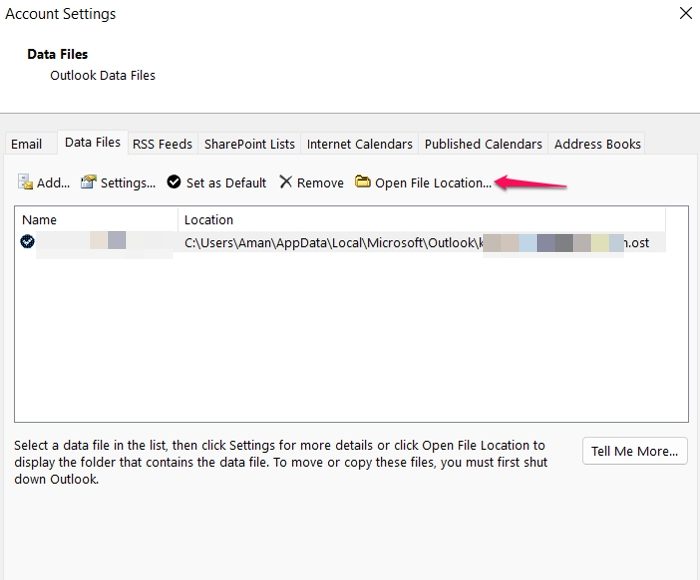Switch to Internet Calendars tab
Image resolution: width=700 pixels, height=580 pixels.
360,144
